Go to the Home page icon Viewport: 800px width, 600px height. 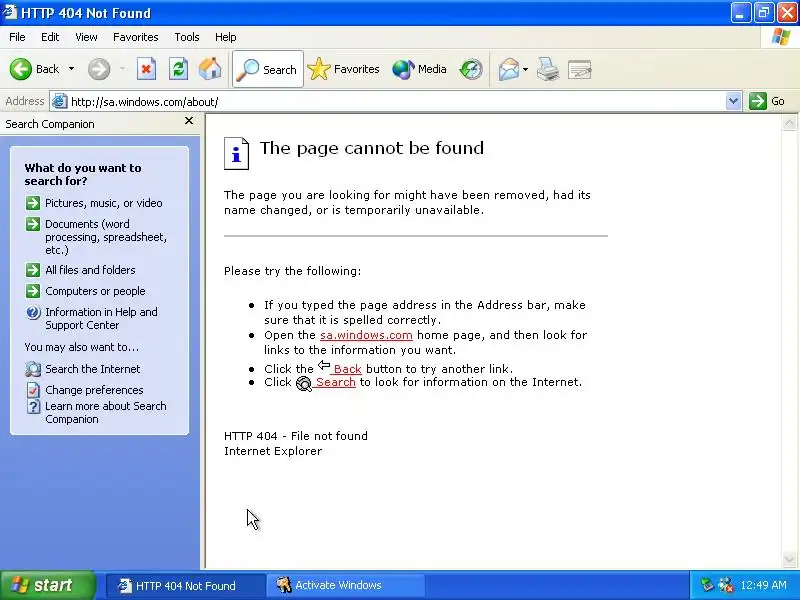[210, 69]
